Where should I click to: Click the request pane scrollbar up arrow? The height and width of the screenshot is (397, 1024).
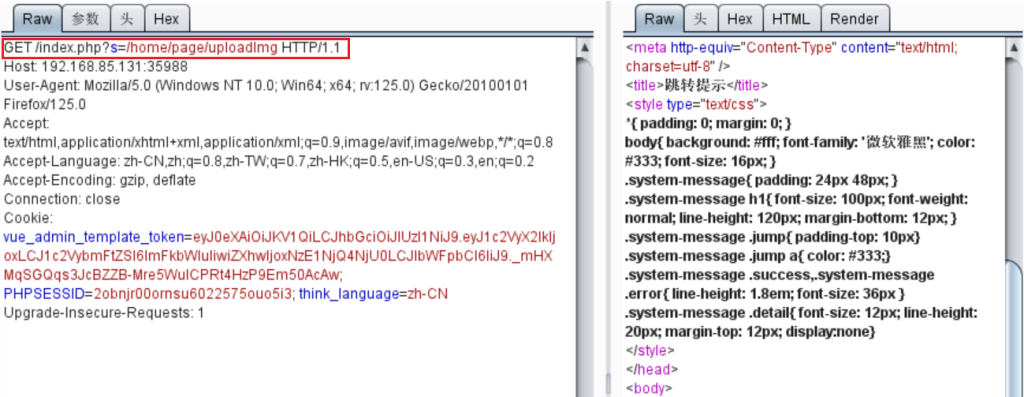[584, 48]
